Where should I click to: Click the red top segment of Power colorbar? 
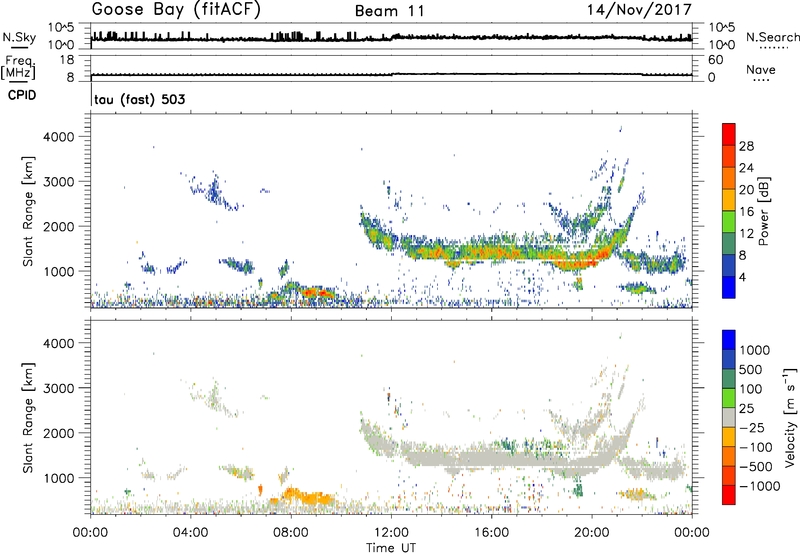729,134
